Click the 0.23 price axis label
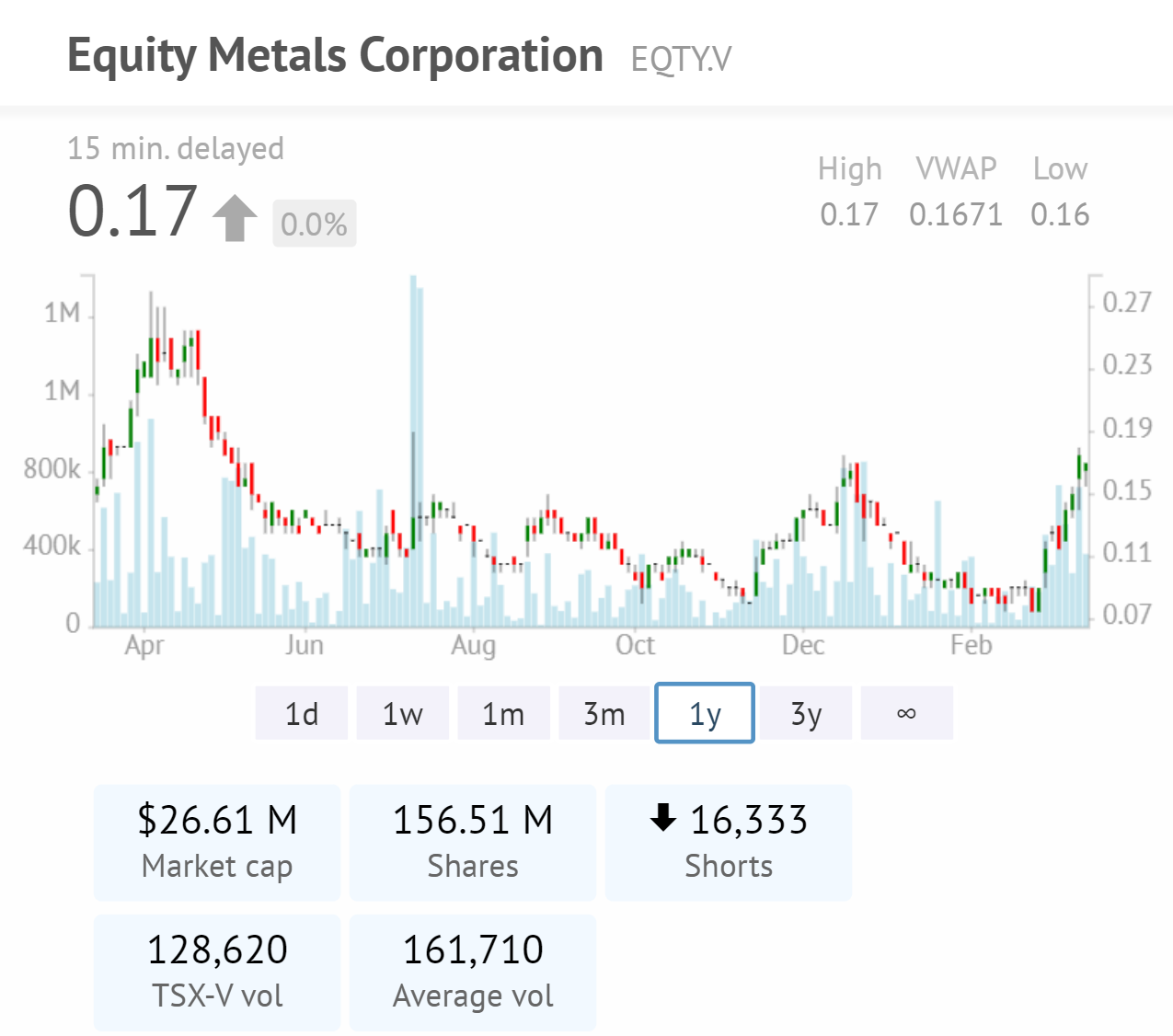This screenshot has height=1036, width=1173. 1127,364
